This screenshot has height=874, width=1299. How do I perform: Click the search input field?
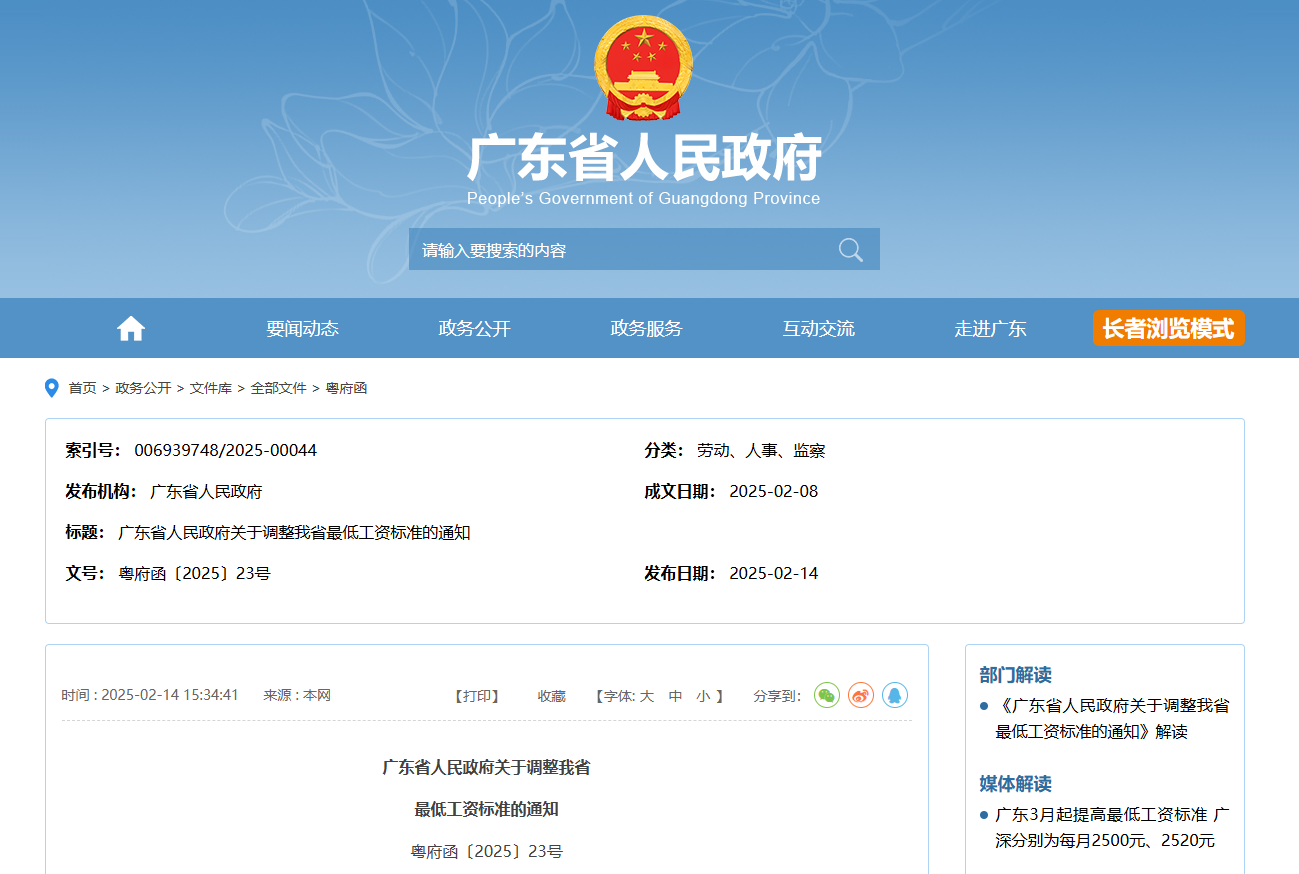[x=620, y=250]
